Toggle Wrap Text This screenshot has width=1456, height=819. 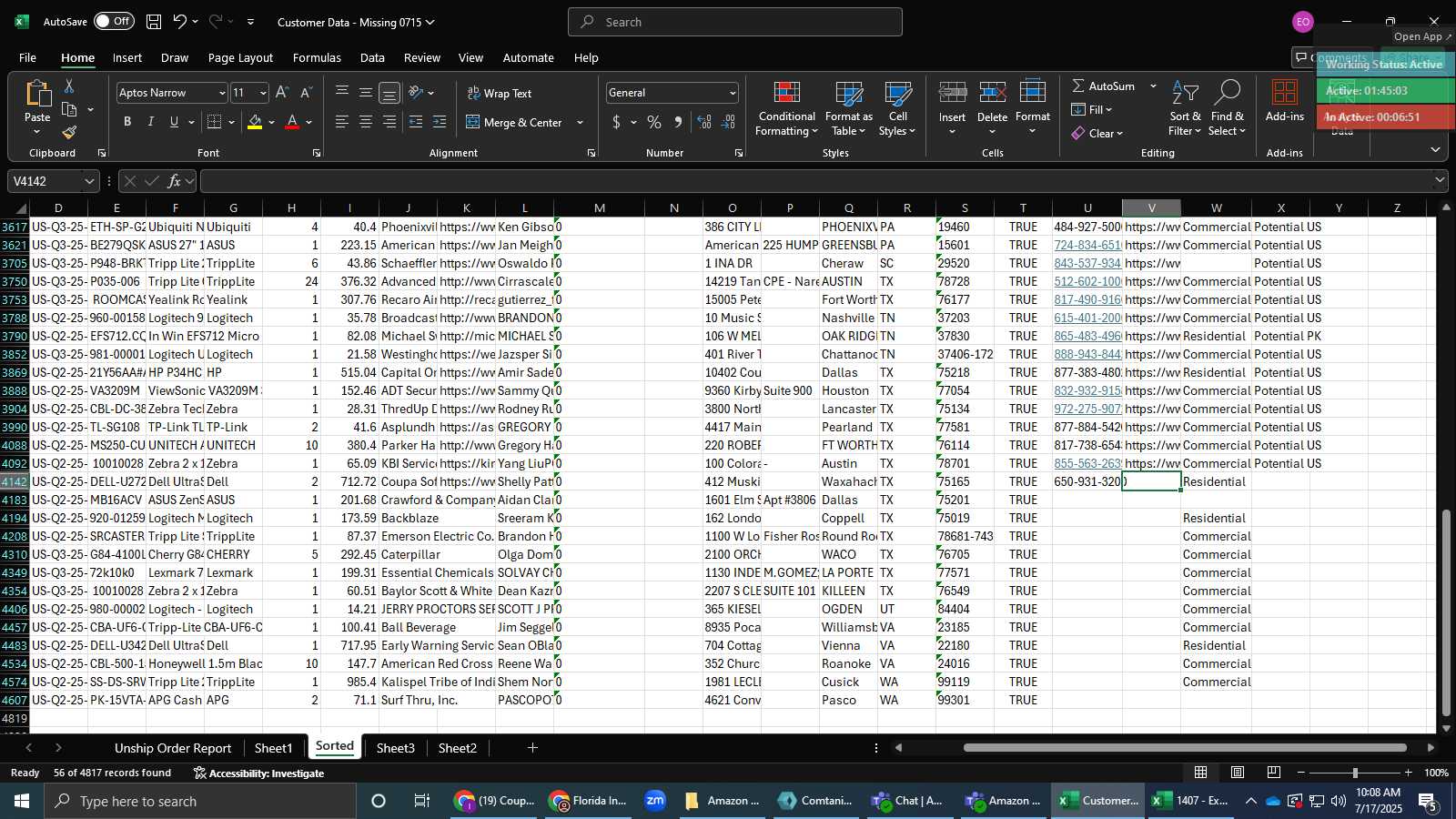pyautogui.click(x=500, y=93)
